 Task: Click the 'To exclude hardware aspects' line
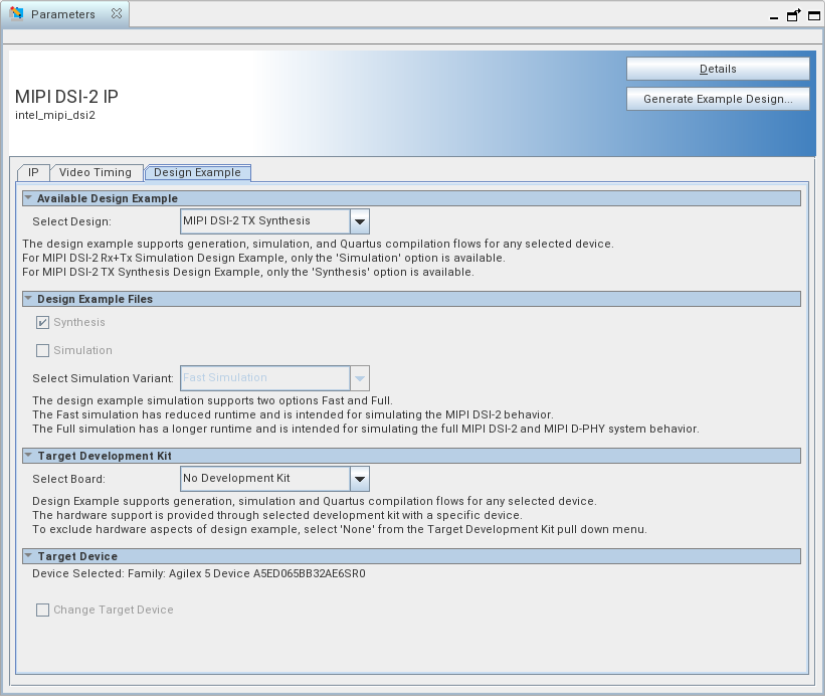(339, 529)
